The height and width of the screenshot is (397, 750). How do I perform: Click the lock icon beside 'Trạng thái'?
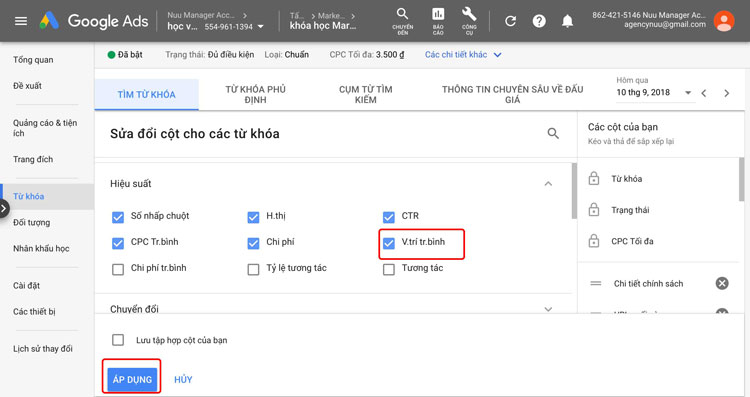click(x=594, y=210)
